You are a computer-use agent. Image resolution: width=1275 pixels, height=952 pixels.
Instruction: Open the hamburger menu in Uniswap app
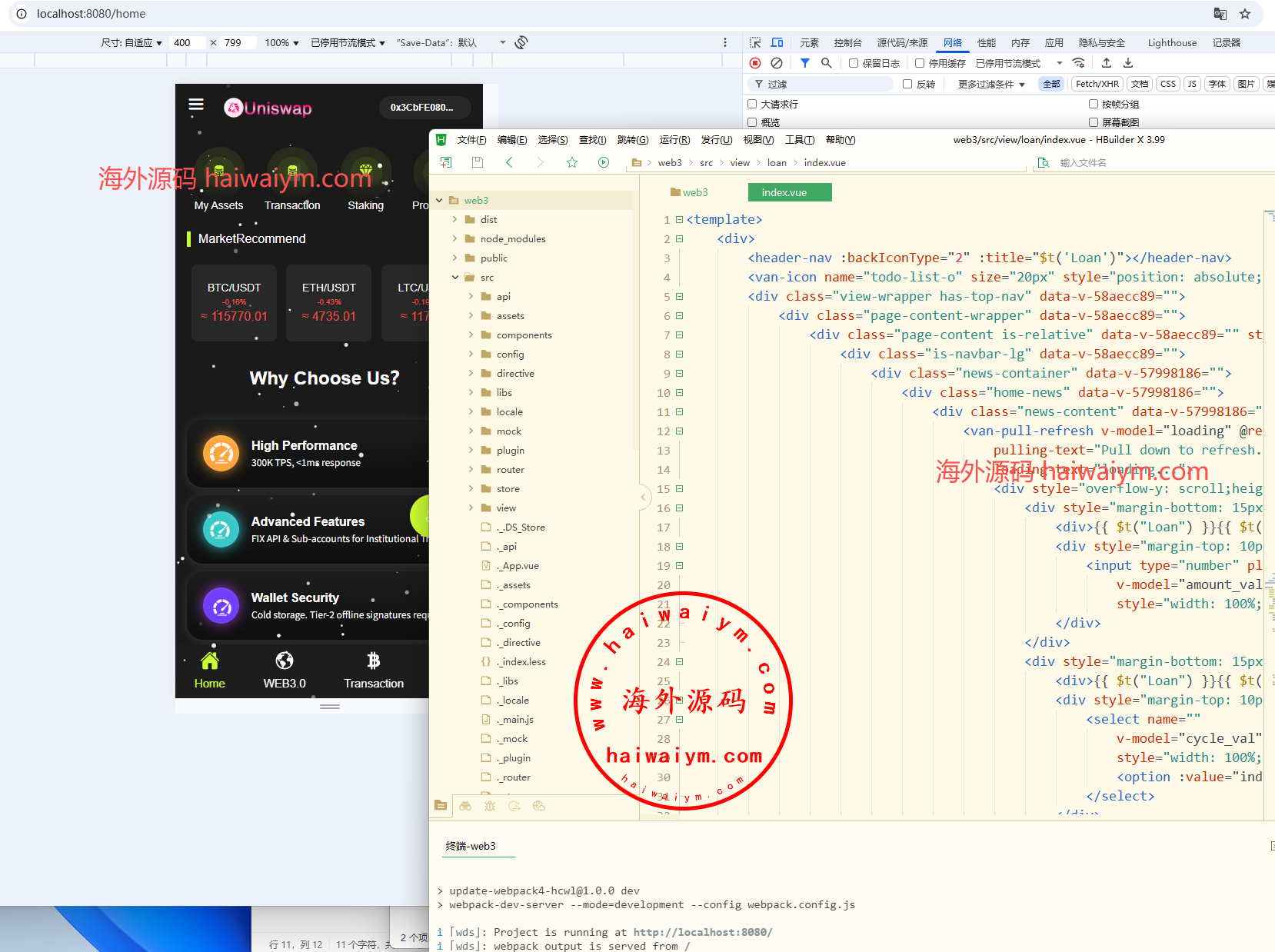196,105
